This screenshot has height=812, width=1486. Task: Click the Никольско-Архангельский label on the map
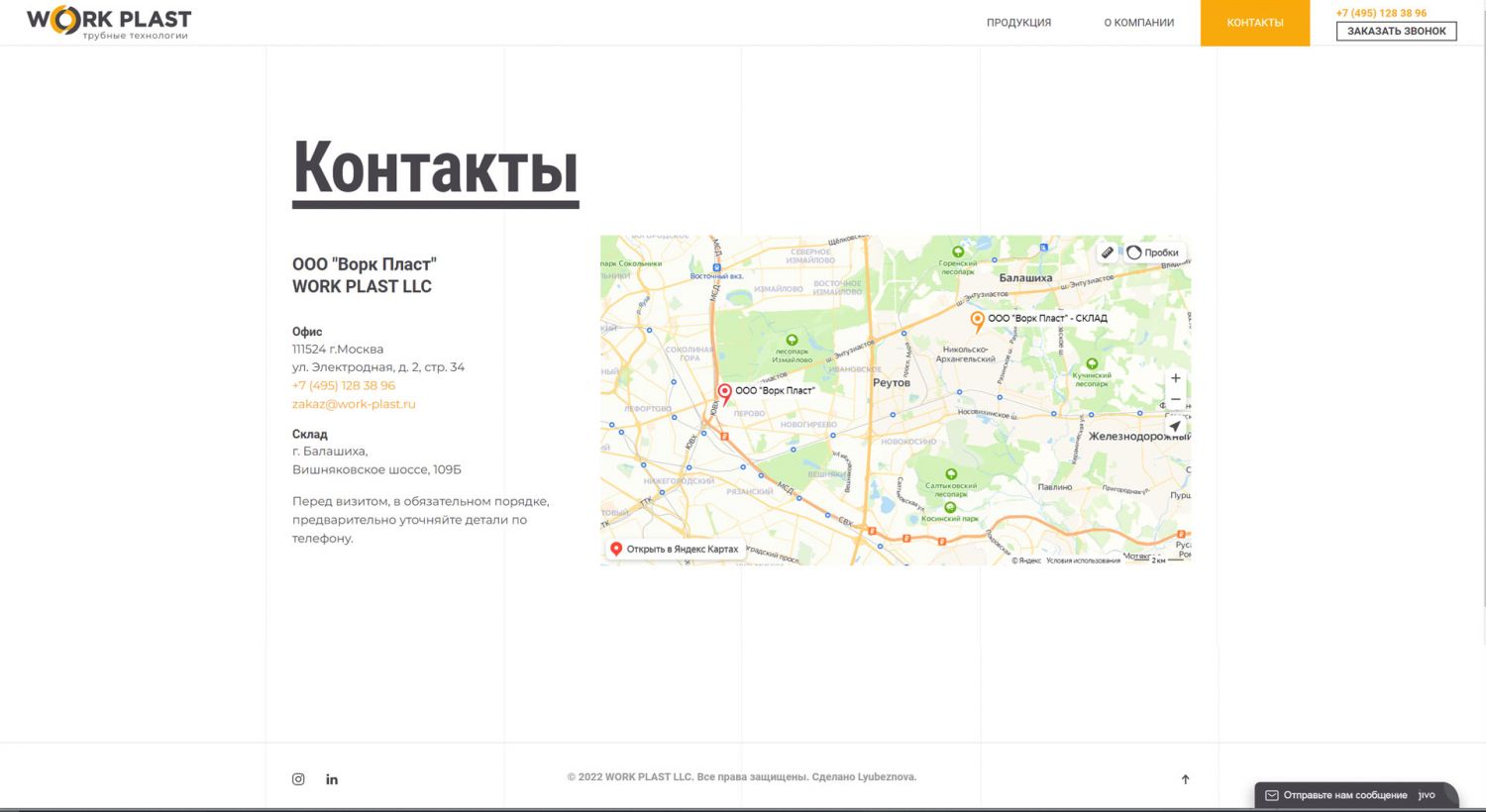[965, 355]
